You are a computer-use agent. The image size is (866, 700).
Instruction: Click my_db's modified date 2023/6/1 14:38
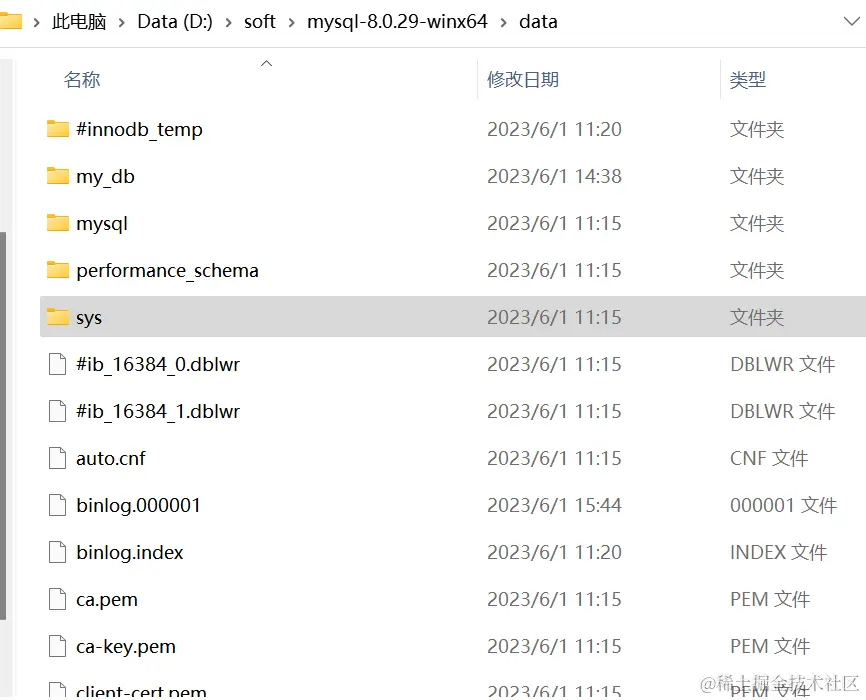555,176
